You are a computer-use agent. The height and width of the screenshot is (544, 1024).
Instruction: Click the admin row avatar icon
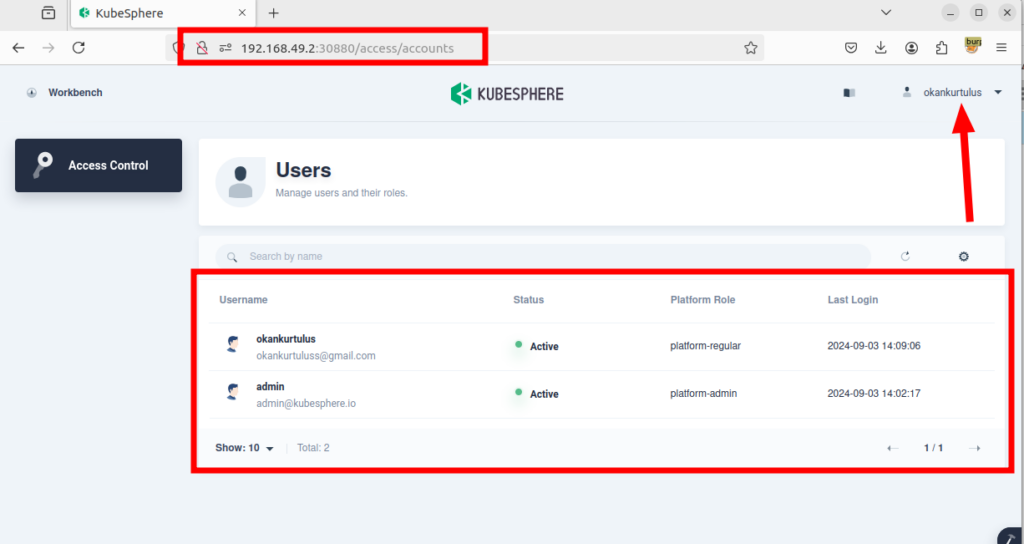[x=232, y=392]
